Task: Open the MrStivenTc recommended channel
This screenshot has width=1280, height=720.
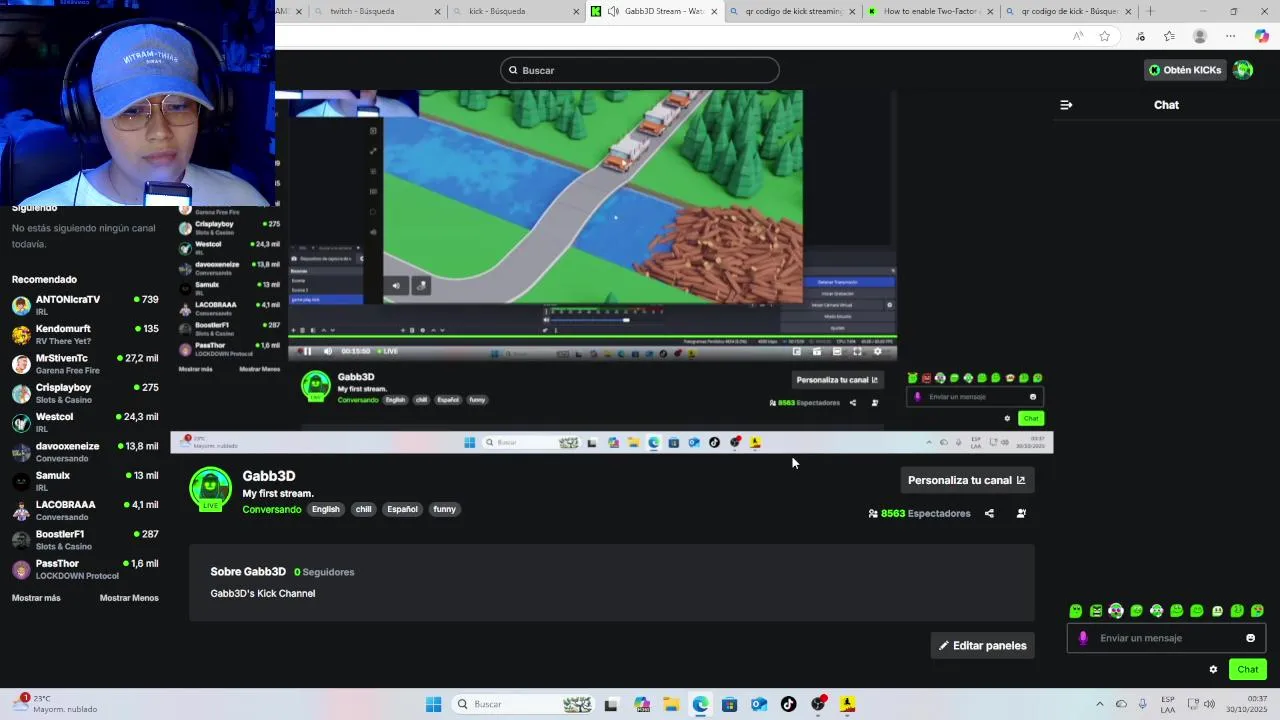Action: (85, 364)
